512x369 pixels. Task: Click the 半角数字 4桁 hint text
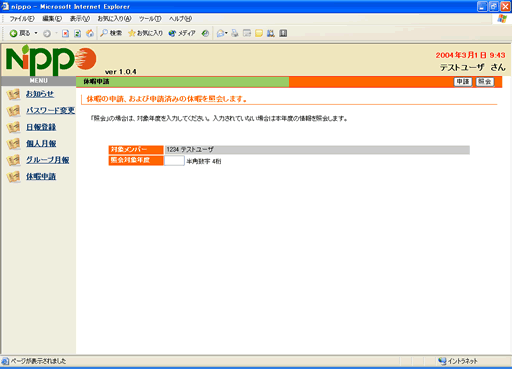click(204, 161)
